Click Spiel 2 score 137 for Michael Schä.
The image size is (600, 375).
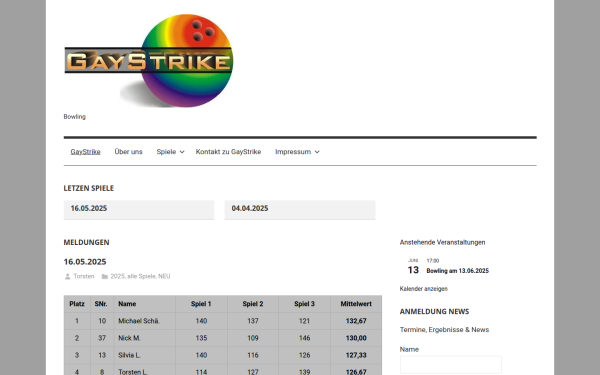point(253,321)
